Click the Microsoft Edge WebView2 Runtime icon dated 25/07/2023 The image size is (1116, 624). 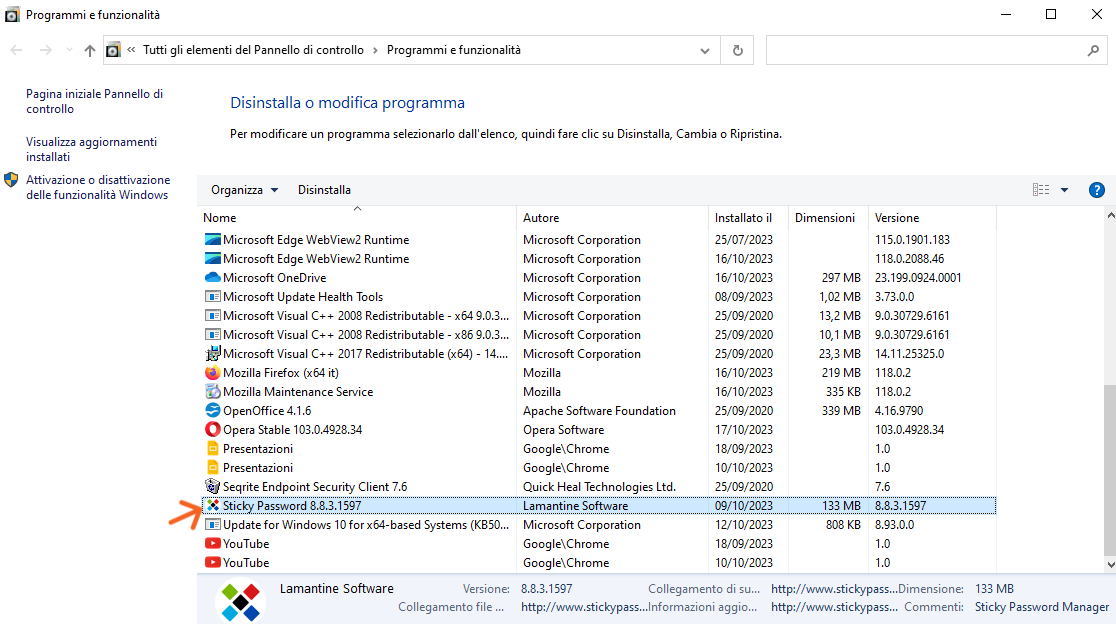pyautogui.click(x=212, y=240)
